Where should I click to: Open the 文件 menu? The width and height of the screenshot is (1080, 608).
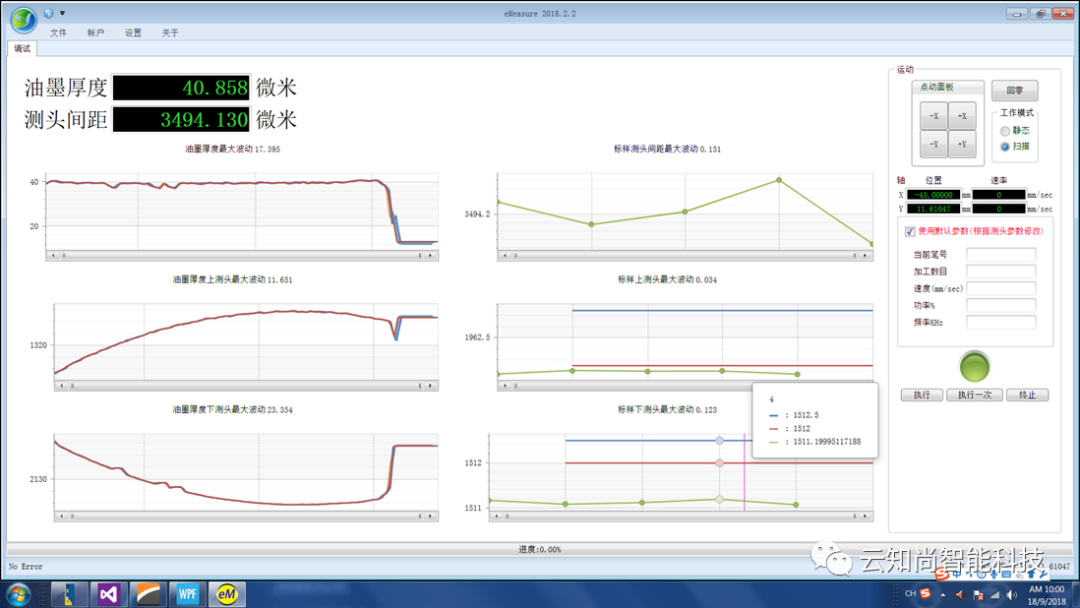coord(58,33)
